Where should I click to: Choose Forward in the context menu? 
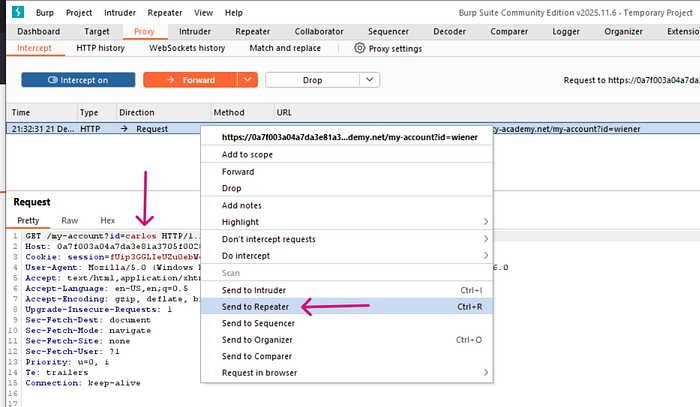[x=347, y=172]
